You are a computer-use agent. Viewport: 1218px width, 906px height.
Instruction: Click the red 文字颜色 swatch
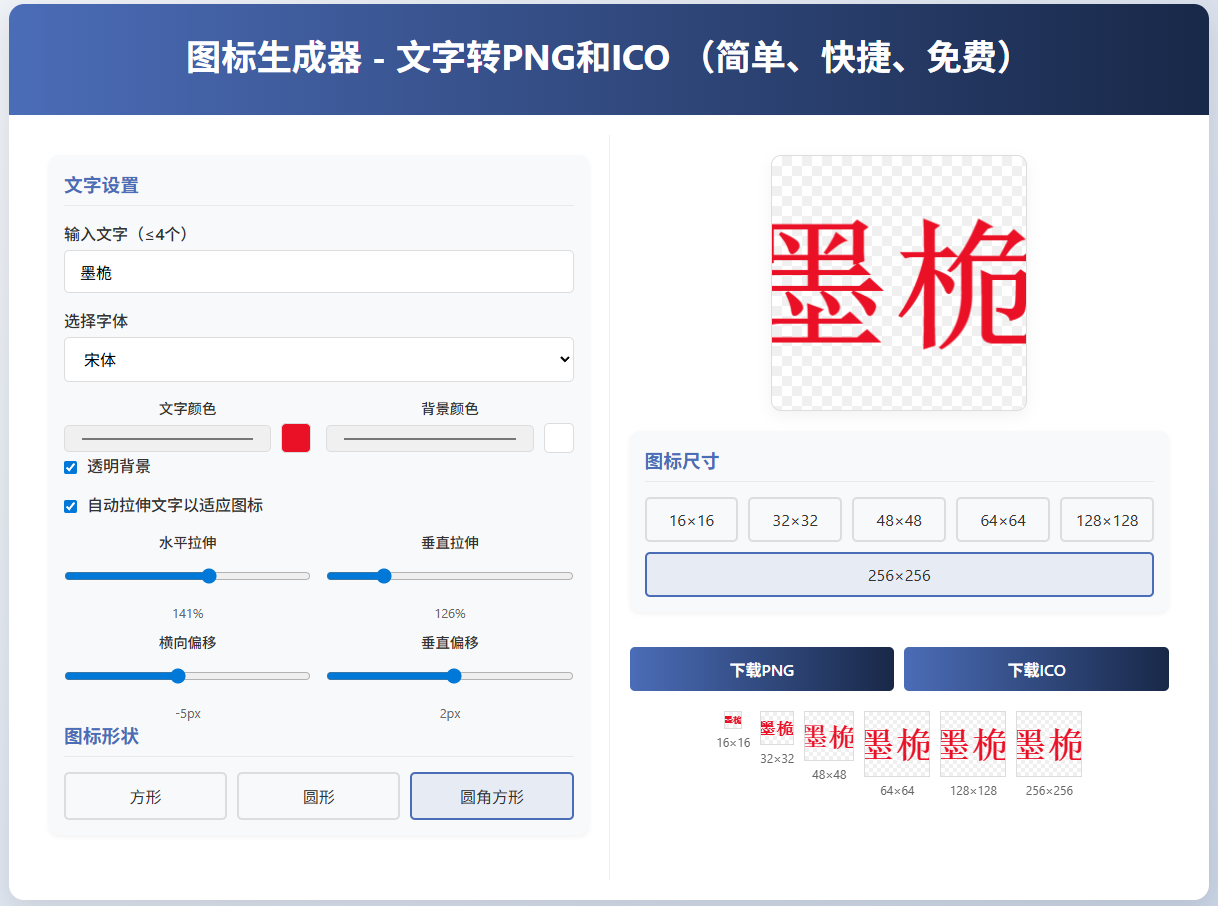click(x=295, y=438)
